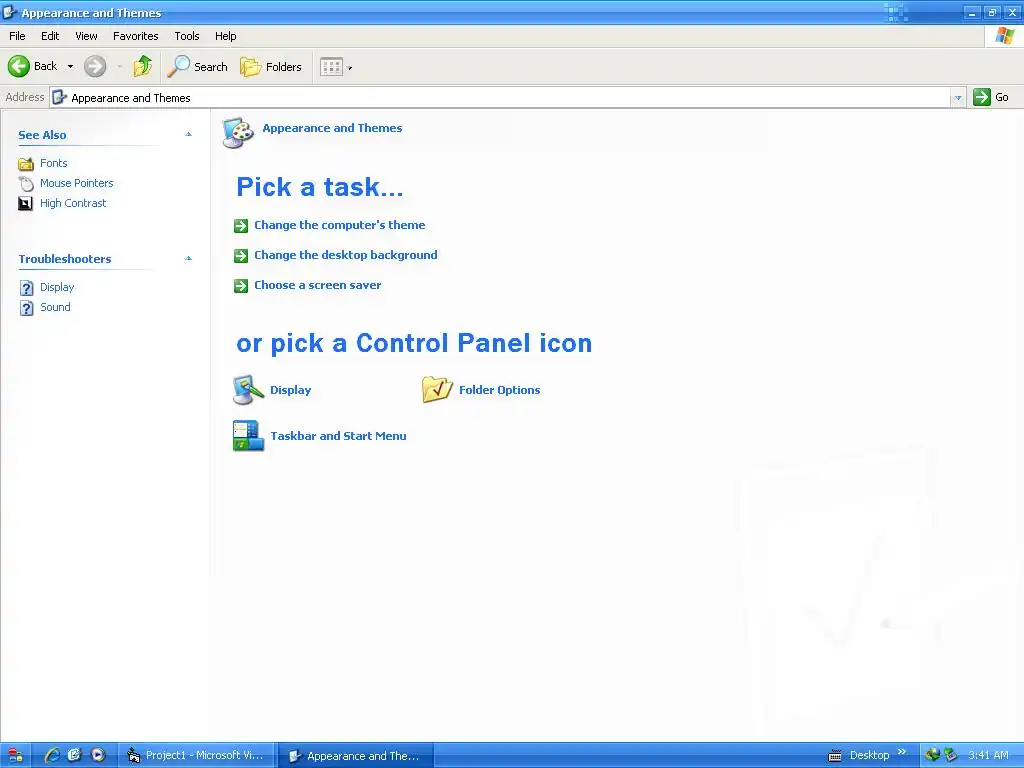Open the High Contrast link
This screenshot has height=768, width=1024.
pos(73,203)
